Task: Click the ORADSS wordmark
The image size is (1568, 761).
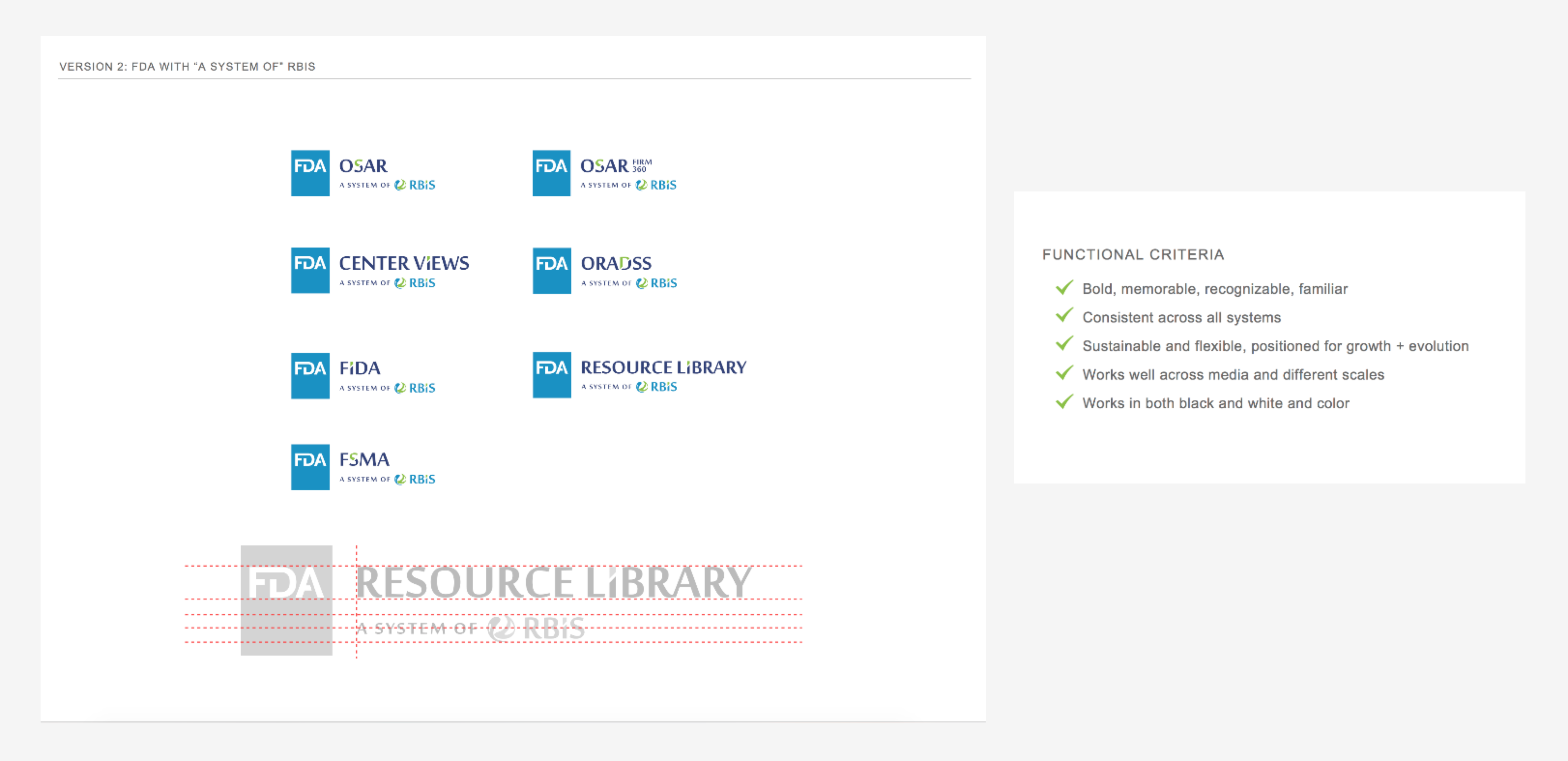Action: pyautogui.click(x=616, y=263)
